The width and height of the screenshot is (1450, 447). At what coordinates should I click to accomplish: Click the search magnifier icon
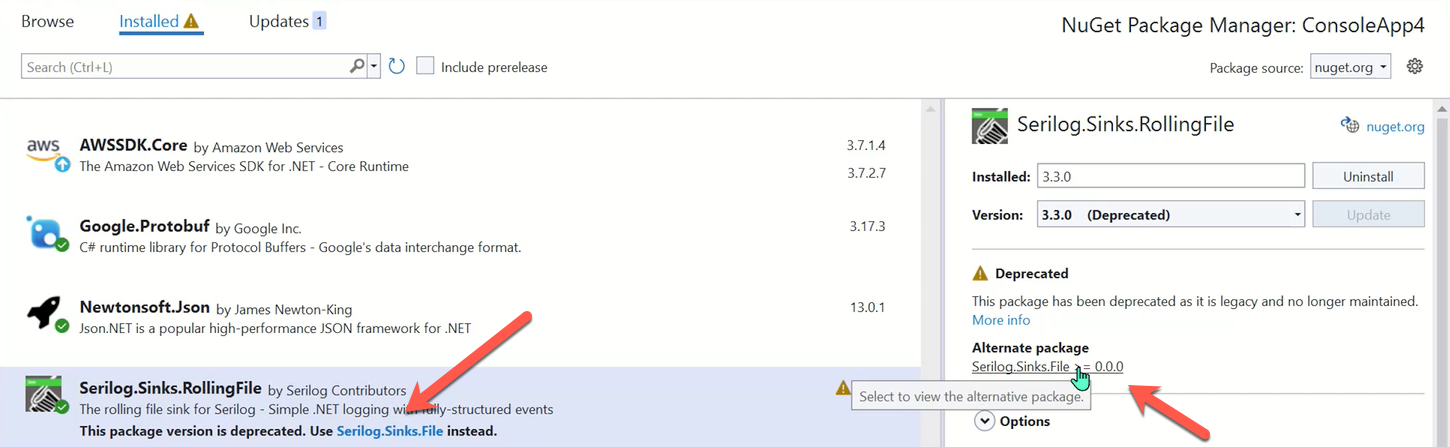pos(357,66)
